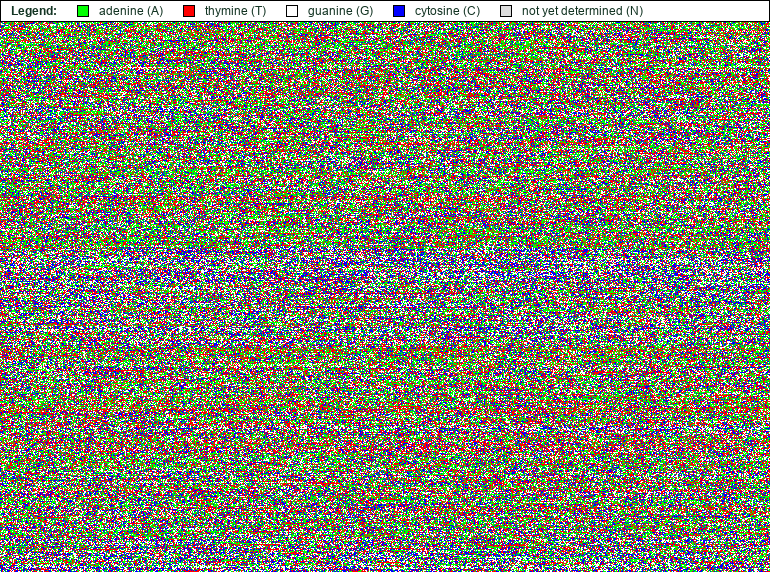
Task: Click the 'guanine (G)' label
Action: coord(340,11)
